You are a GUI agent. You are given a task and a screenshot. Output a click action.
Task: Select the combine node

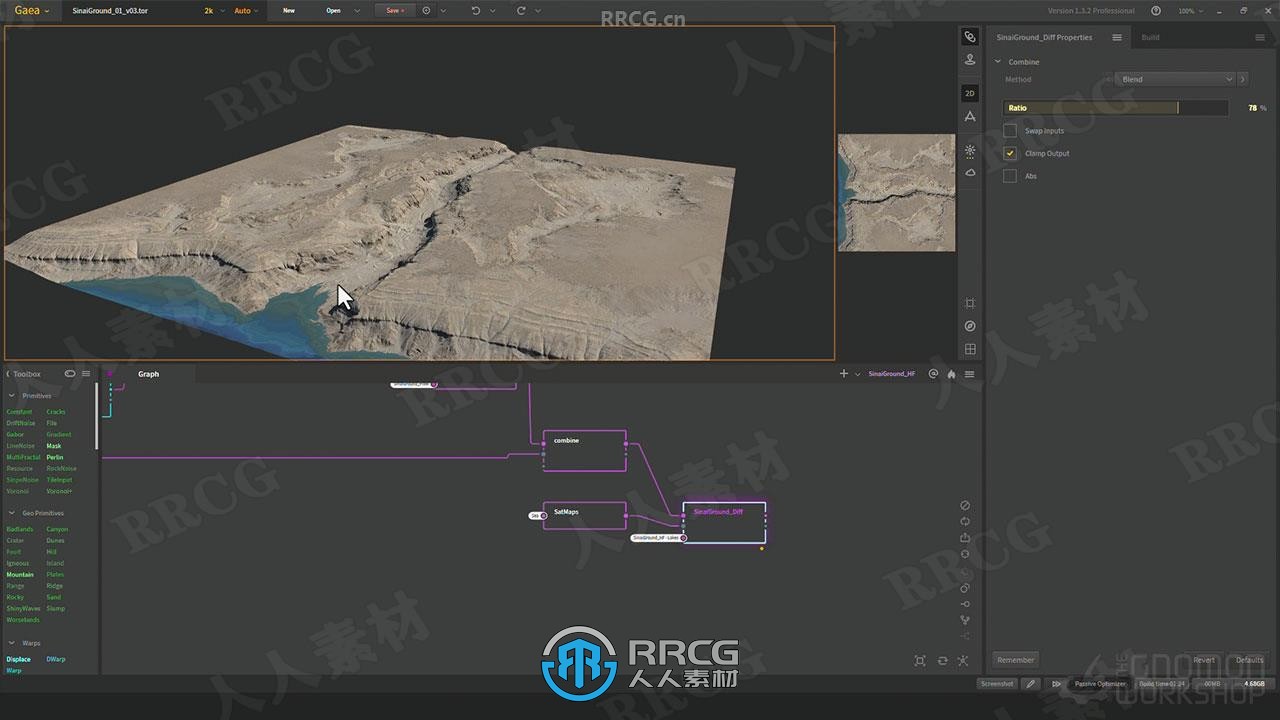coord(585,451)
